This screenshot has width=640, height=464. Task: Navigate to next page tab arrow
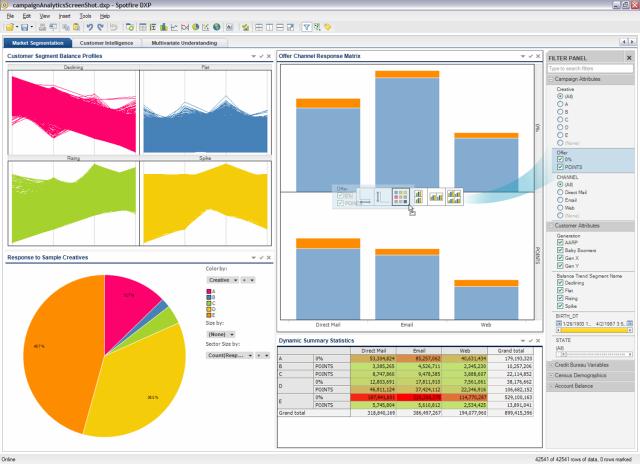tap(632, 42)
